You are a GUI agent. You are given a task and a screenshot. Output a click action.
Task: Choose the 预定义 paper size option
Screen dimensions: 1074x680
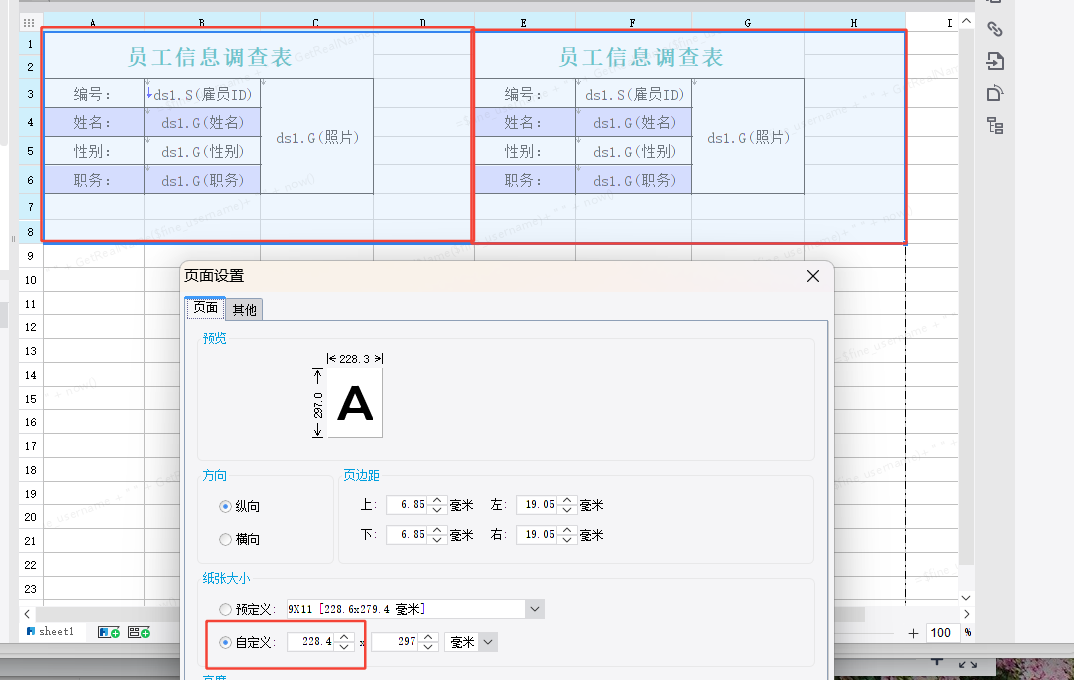[x=225, y=609]
